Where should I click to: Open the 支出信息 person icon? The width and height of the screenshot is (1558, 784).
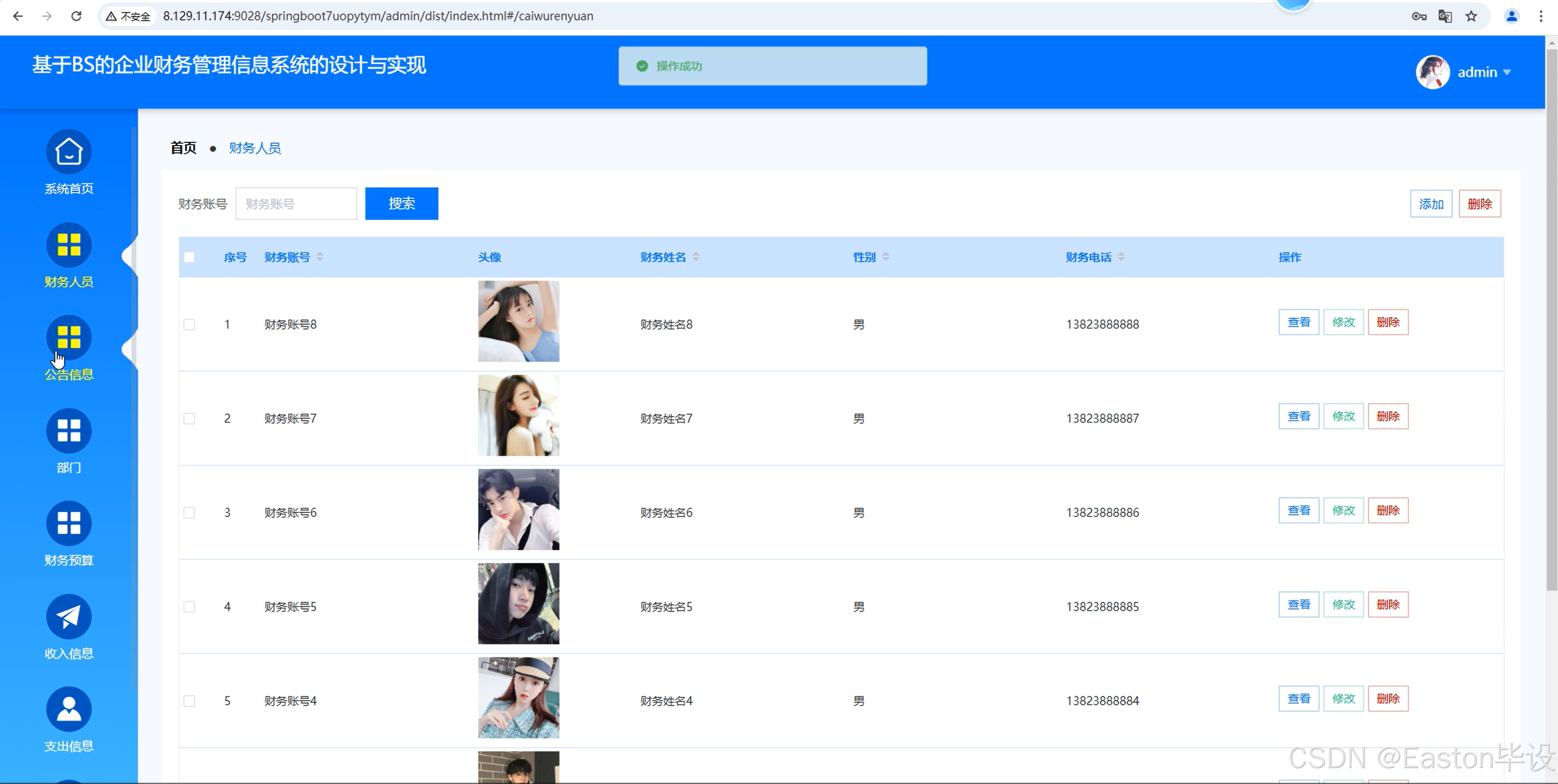coord(68,709)
